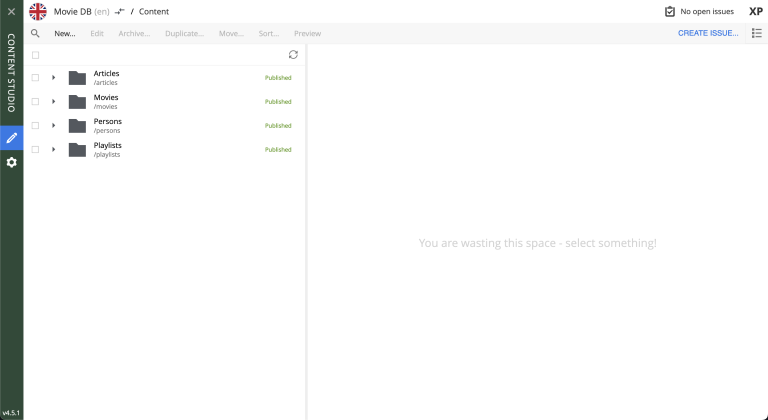Expand the Movies tree node
This screenshot has width=768, height=420.
pyautogui.click(x=53, y=102)
